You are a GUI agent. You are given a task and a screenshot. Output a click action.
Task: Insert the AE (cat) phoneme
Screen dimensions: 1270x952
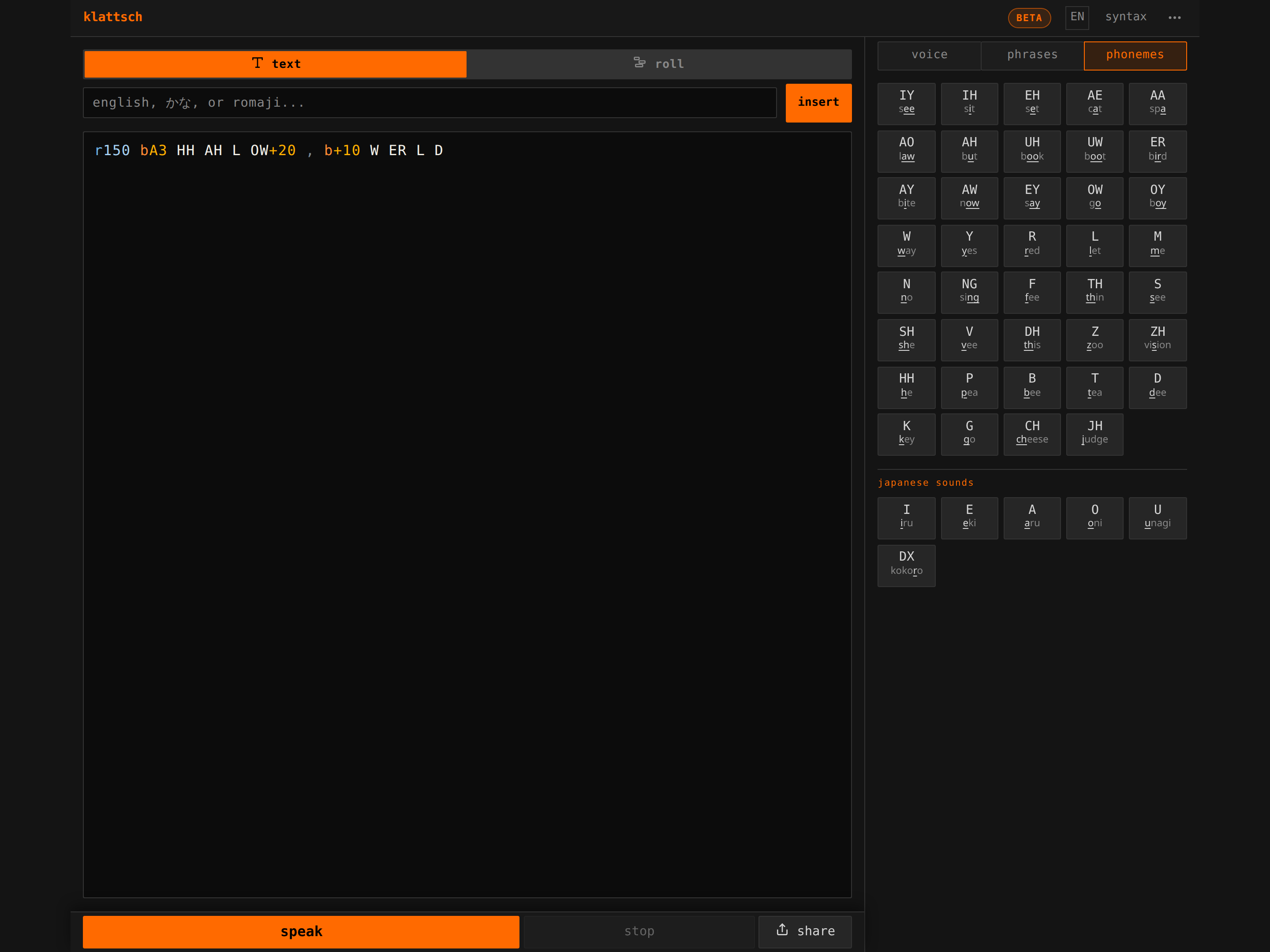(x=1094, y=103)
